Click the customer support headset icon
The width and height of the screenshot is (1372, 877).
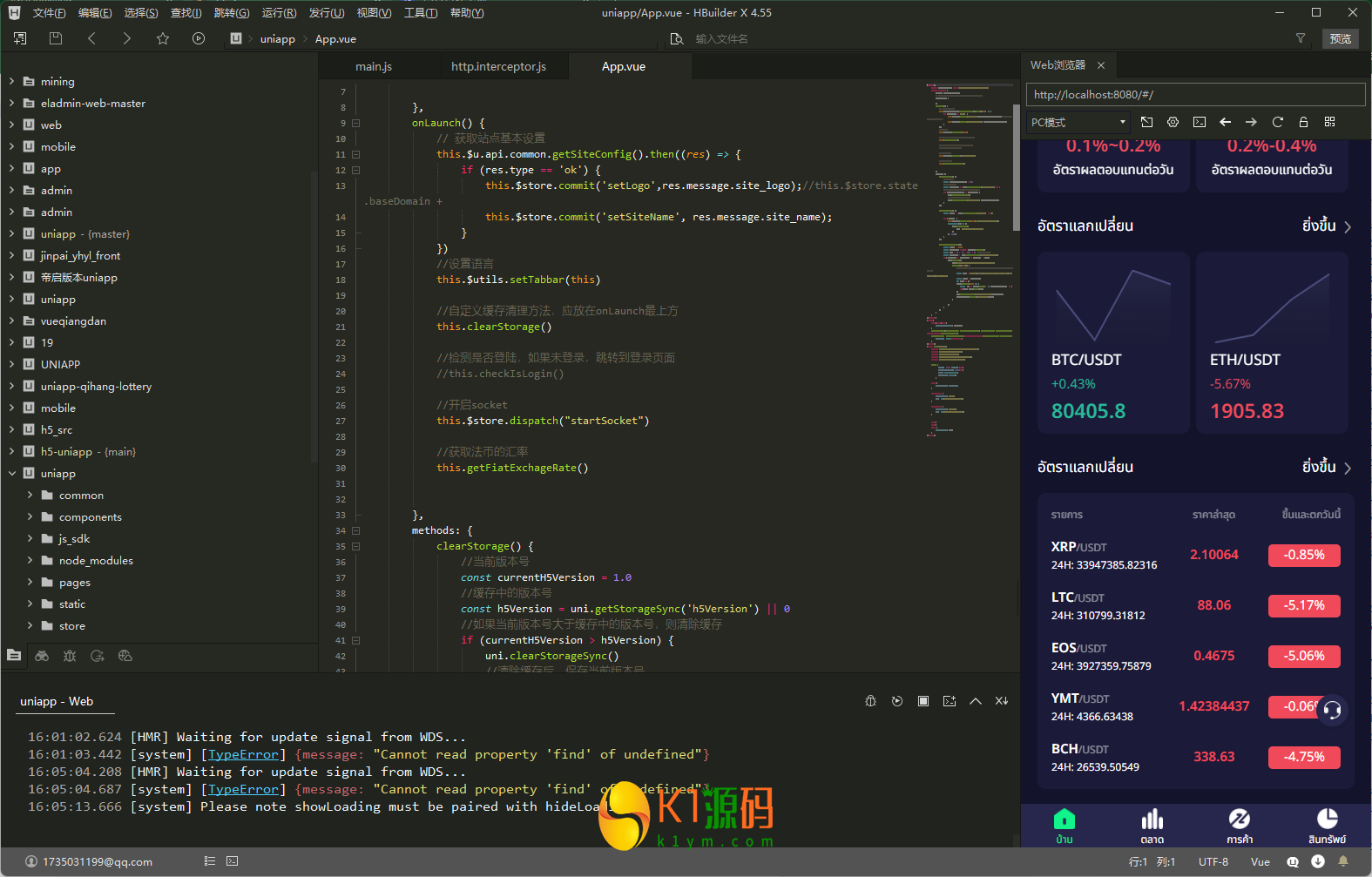(1331, 710)
